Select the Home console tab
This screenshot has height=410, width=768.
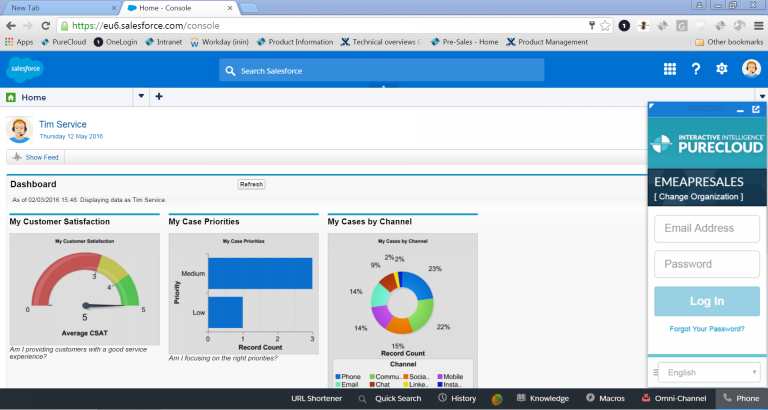(69, 97)
